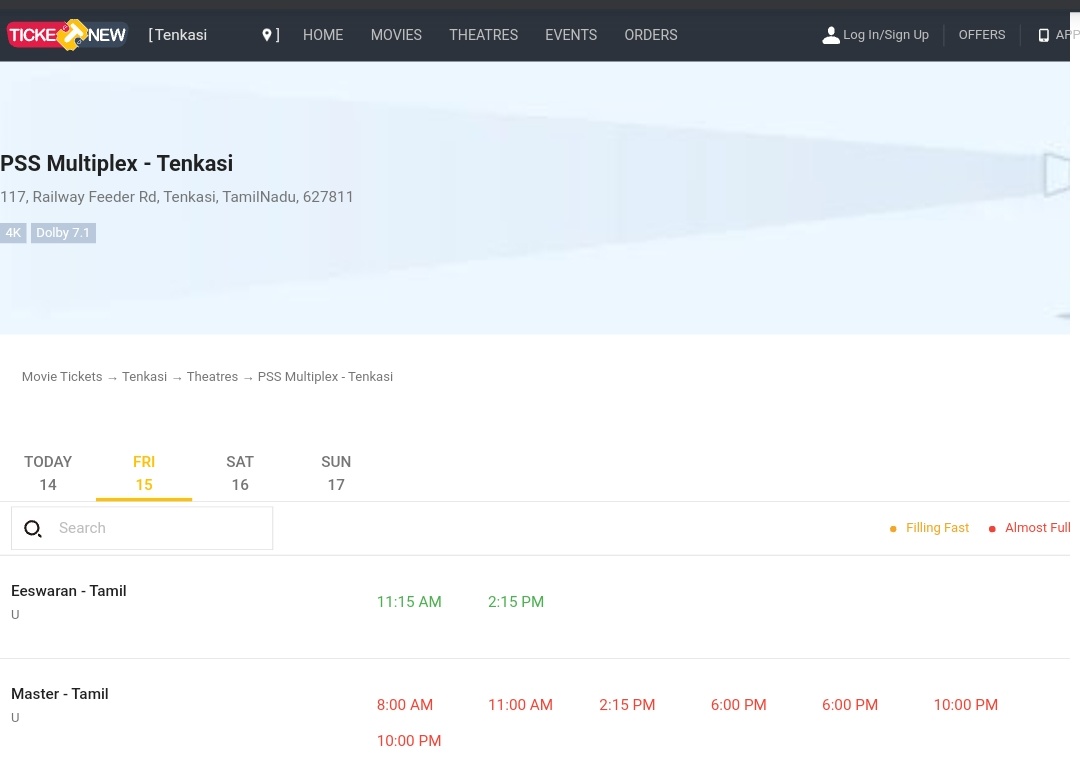Click the TicketNew logo
This screenshot has height=783, width=1080.
[x=67, y=34]
